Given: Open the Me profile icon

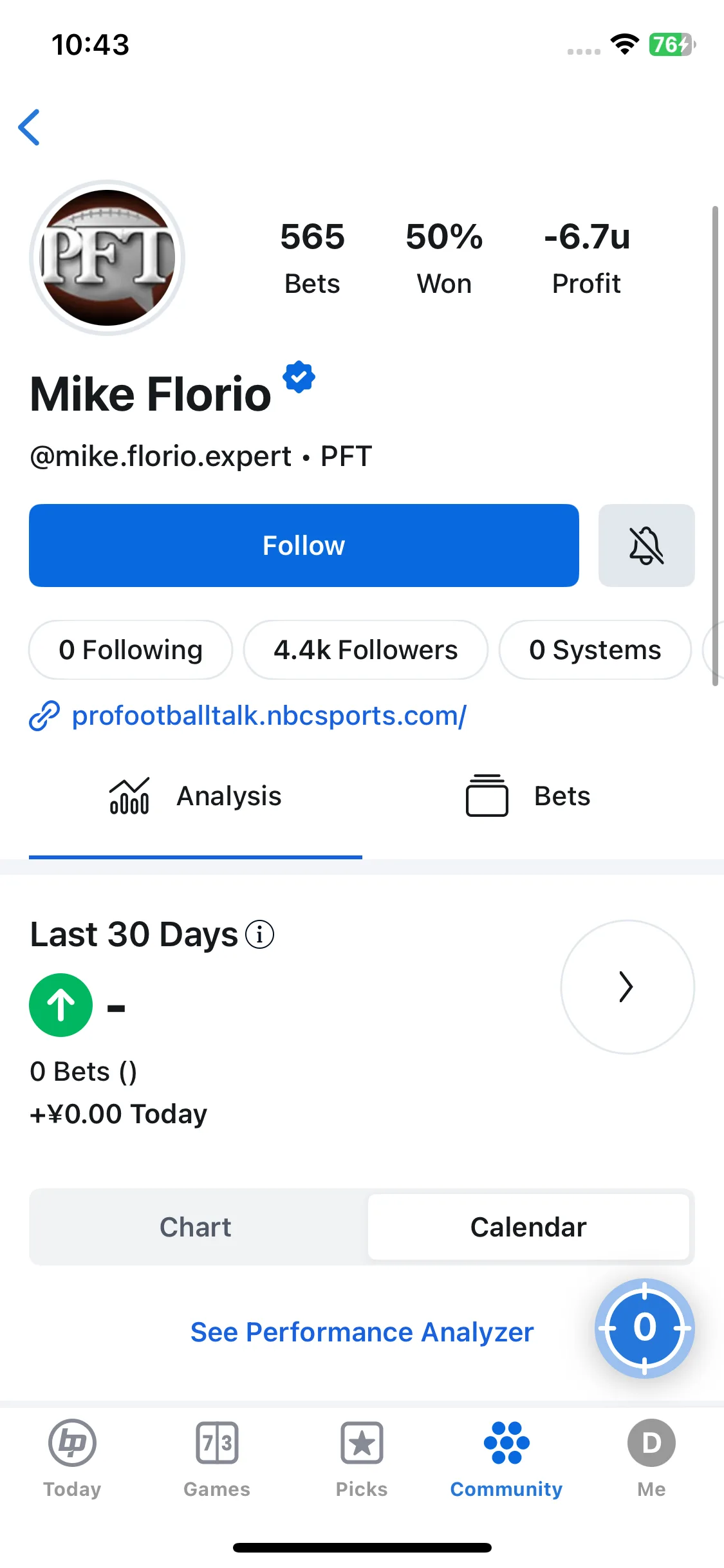Looking at the screenshot, I should [x=651, y=1442].
